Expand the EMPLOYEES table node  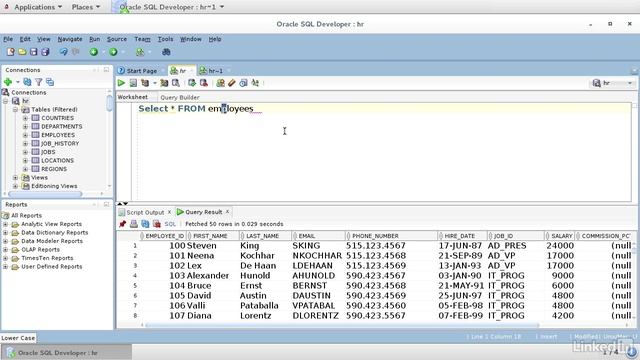click(25, 135)
